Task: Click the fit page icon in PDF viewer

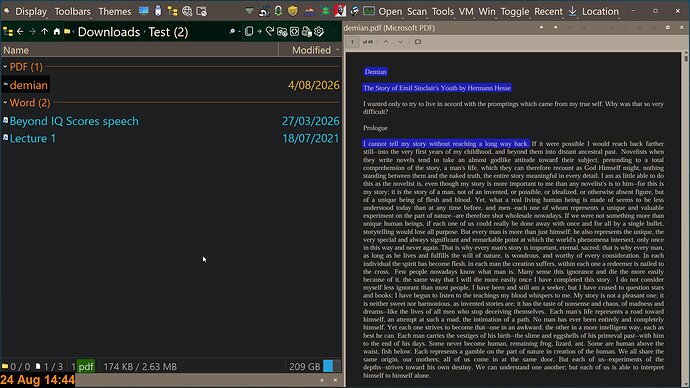Action: (418, 42)
